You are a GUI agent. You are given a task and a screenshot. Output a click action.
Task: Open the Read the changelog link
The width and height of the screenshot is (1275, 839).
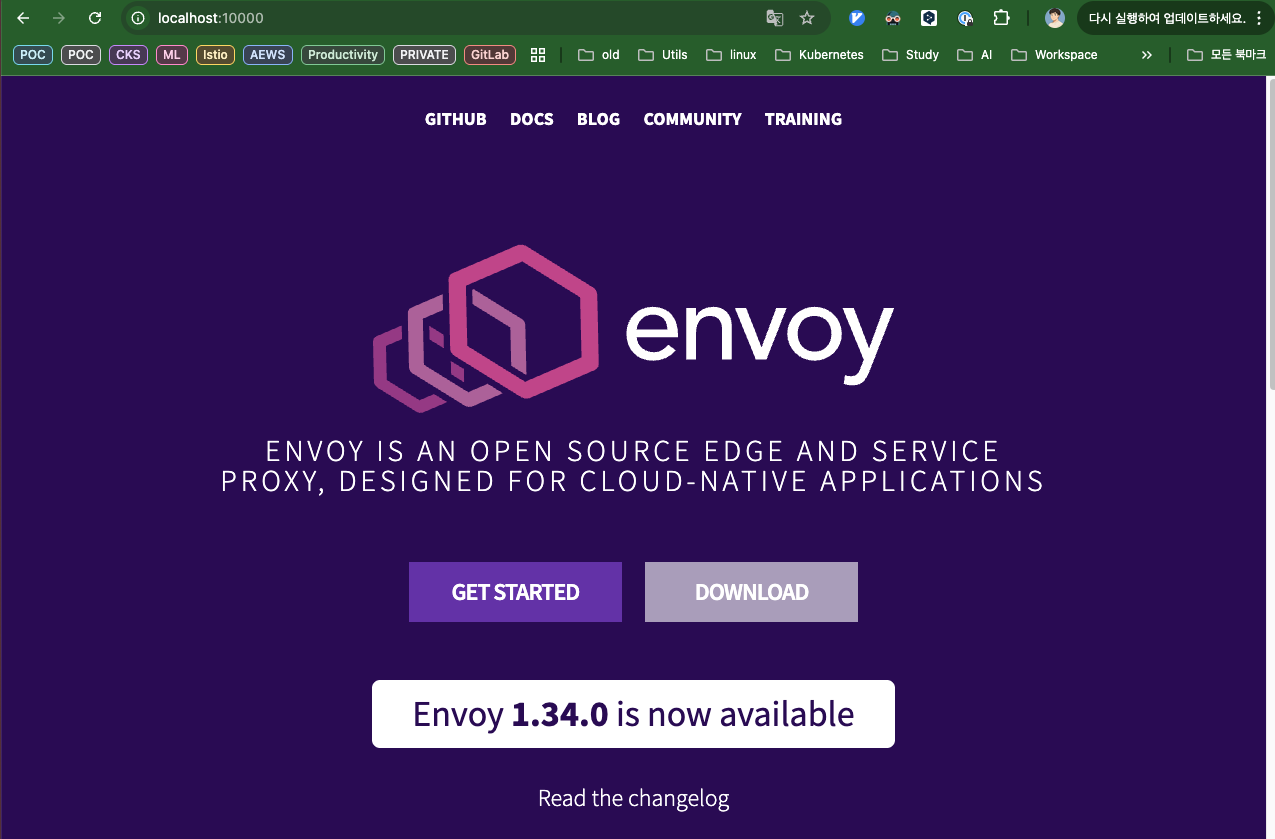(x=633, y=798)
